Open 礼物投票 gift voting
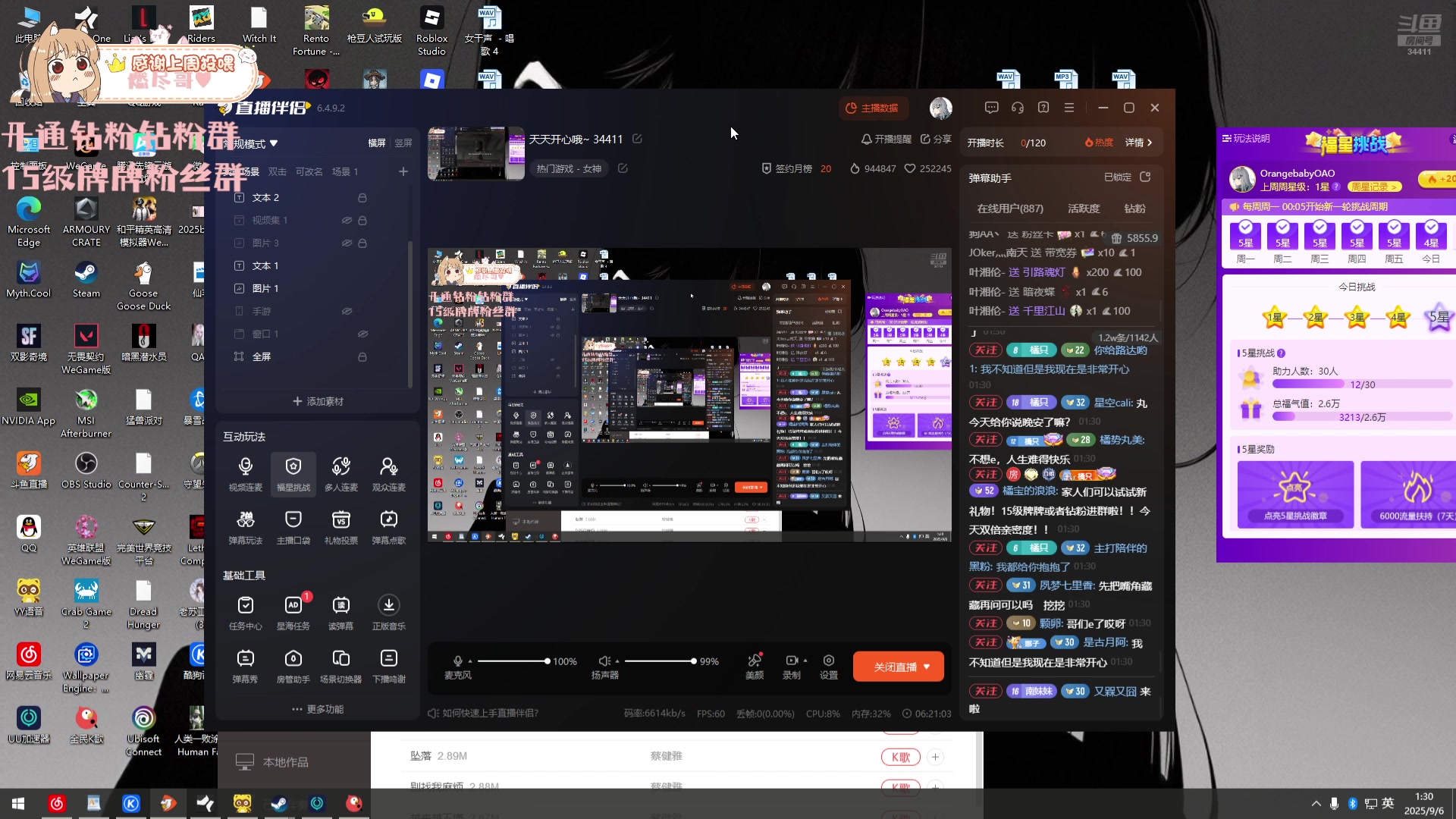1456x819 pixels. click(x=340, y=527)
